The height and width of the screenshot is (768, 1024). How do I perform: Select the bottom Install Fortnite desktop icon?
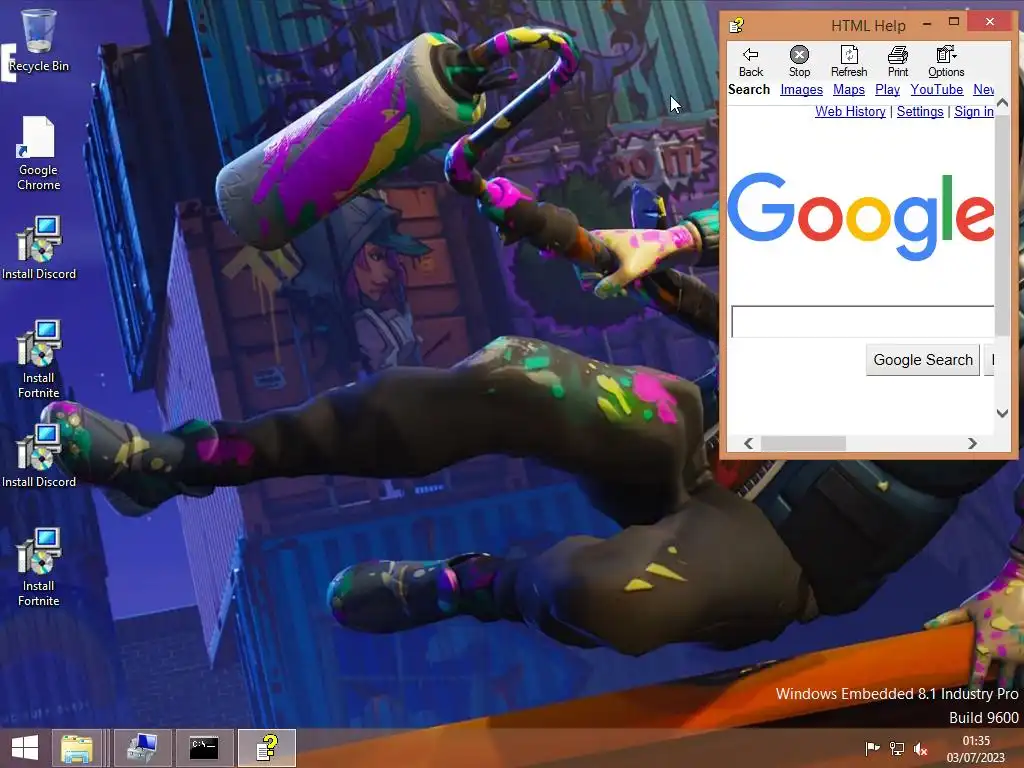(39, 567)
